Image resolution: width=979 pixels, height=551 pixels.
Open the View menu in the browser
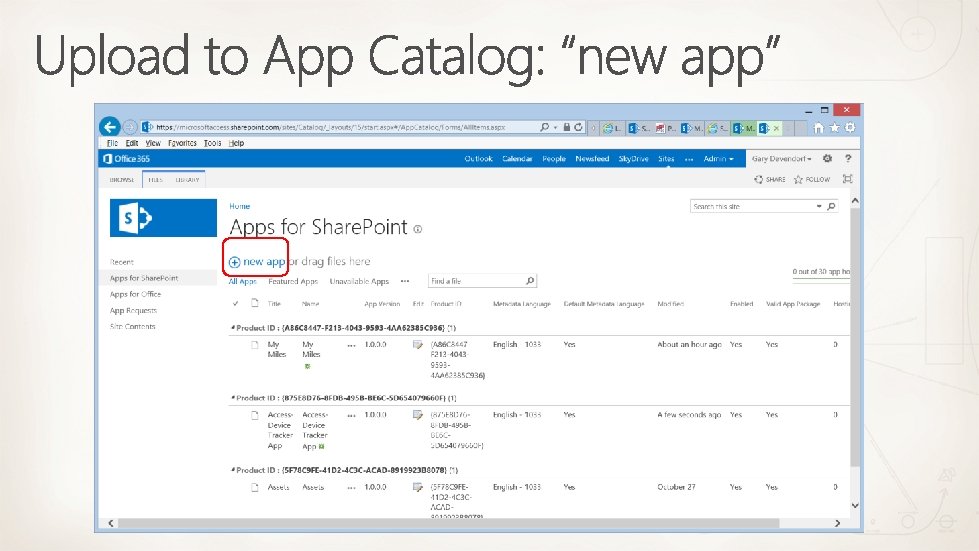click(153, 143)
